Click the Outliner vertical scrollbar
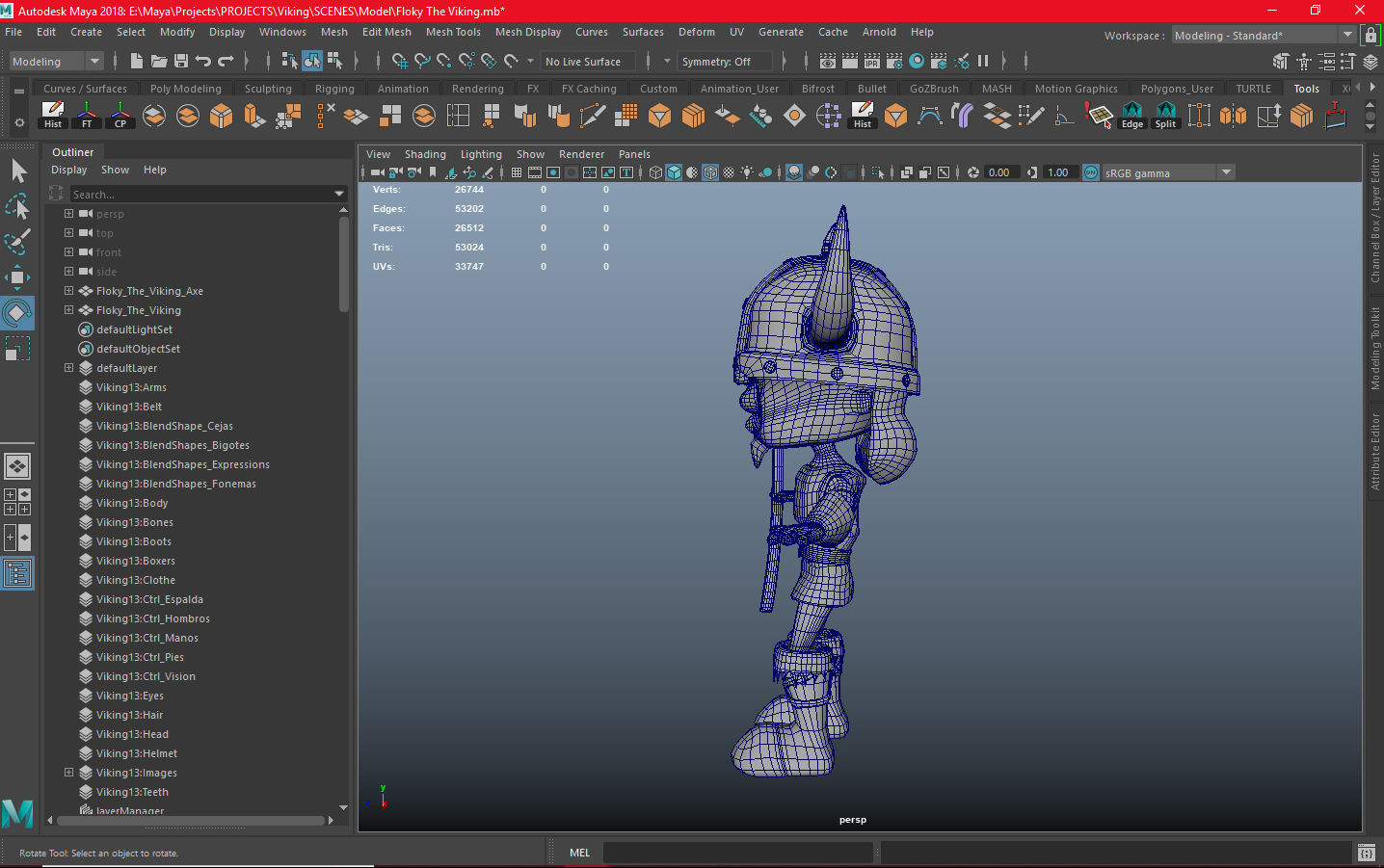 coord(344,265)
